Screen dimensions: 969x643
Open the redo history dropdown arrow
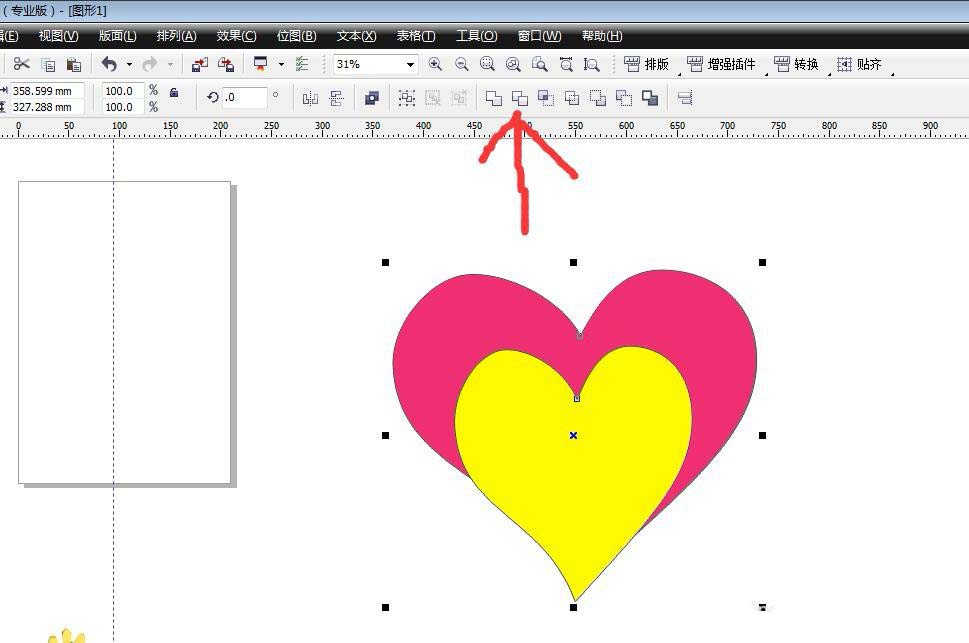170,64
